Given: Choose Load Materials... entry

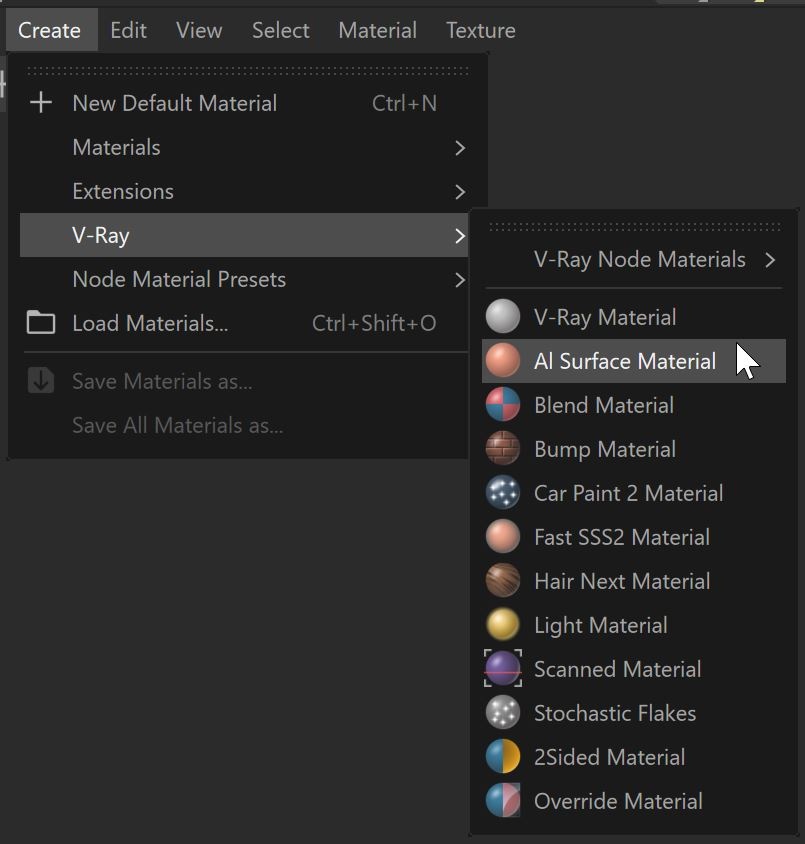Looking at the screenshot, I should pyautogui.click(x=244, y=323).
